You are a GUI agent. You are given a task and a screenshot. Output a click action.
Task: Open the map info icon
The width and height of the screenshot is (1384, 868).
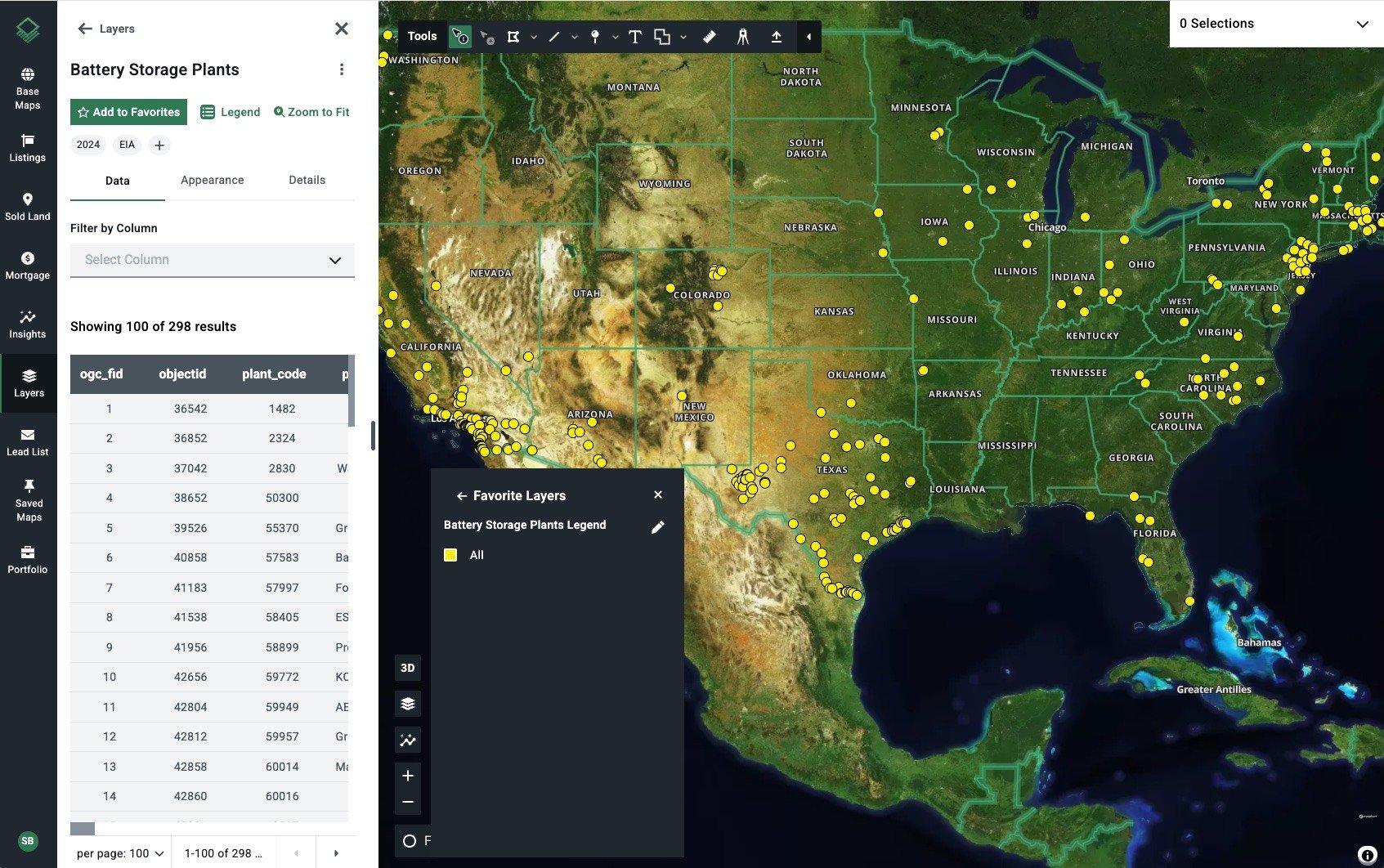pos(1367,855)
